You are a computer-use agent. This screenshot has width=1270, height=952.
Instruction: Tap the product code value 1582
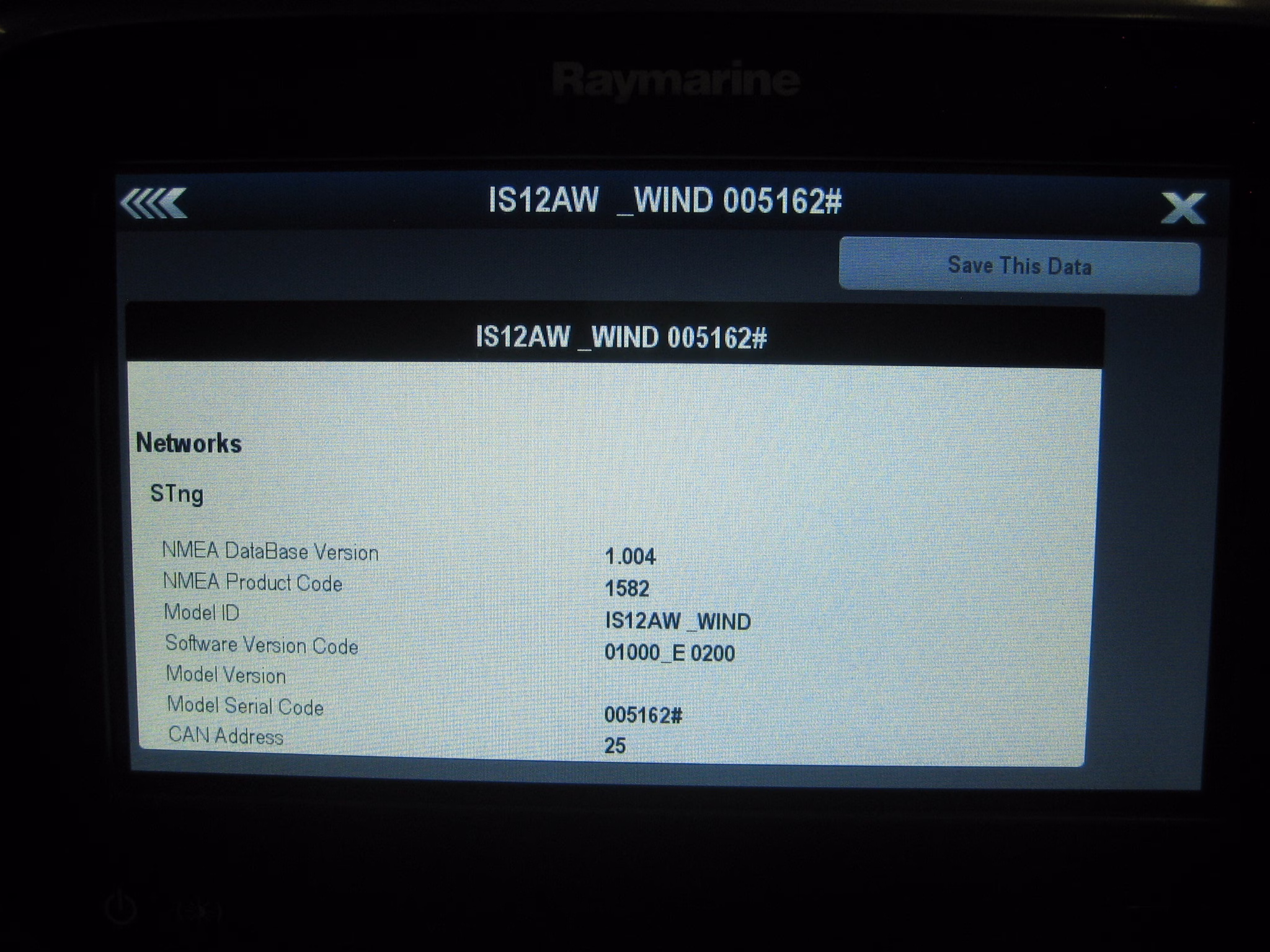[626, 588]
